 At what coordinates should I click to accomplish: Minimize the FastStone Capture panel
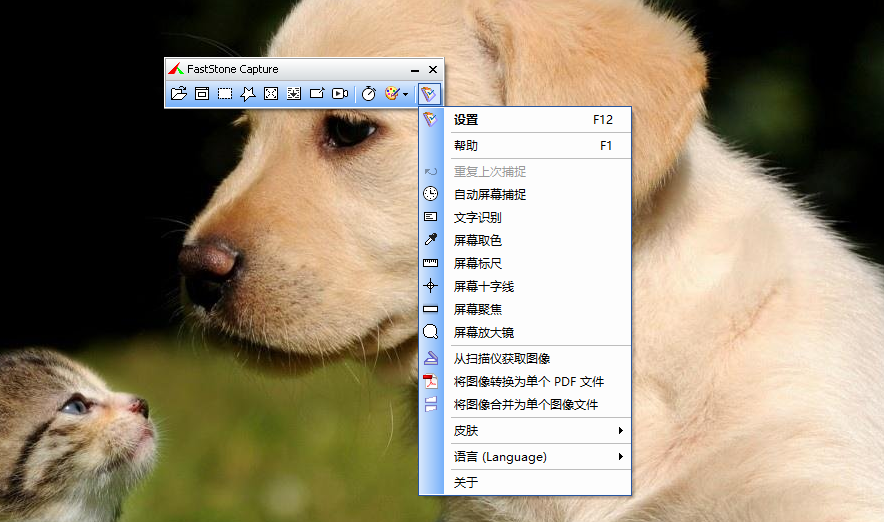[x=415, y=69]
